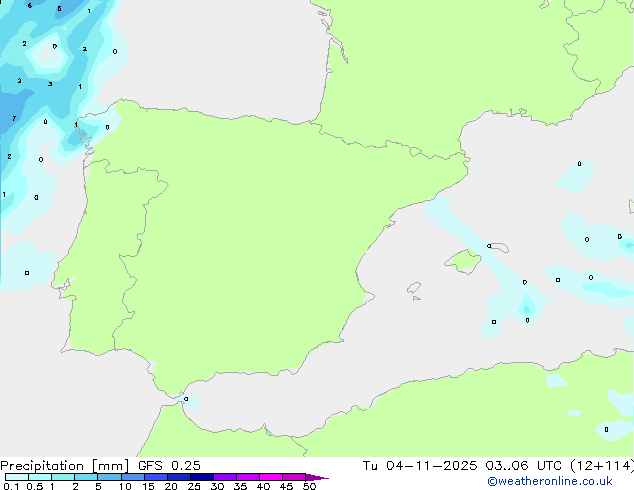This screenshot has width=634, height=490.
Task: Click the Menorca island outline
Action: (499, 247)
